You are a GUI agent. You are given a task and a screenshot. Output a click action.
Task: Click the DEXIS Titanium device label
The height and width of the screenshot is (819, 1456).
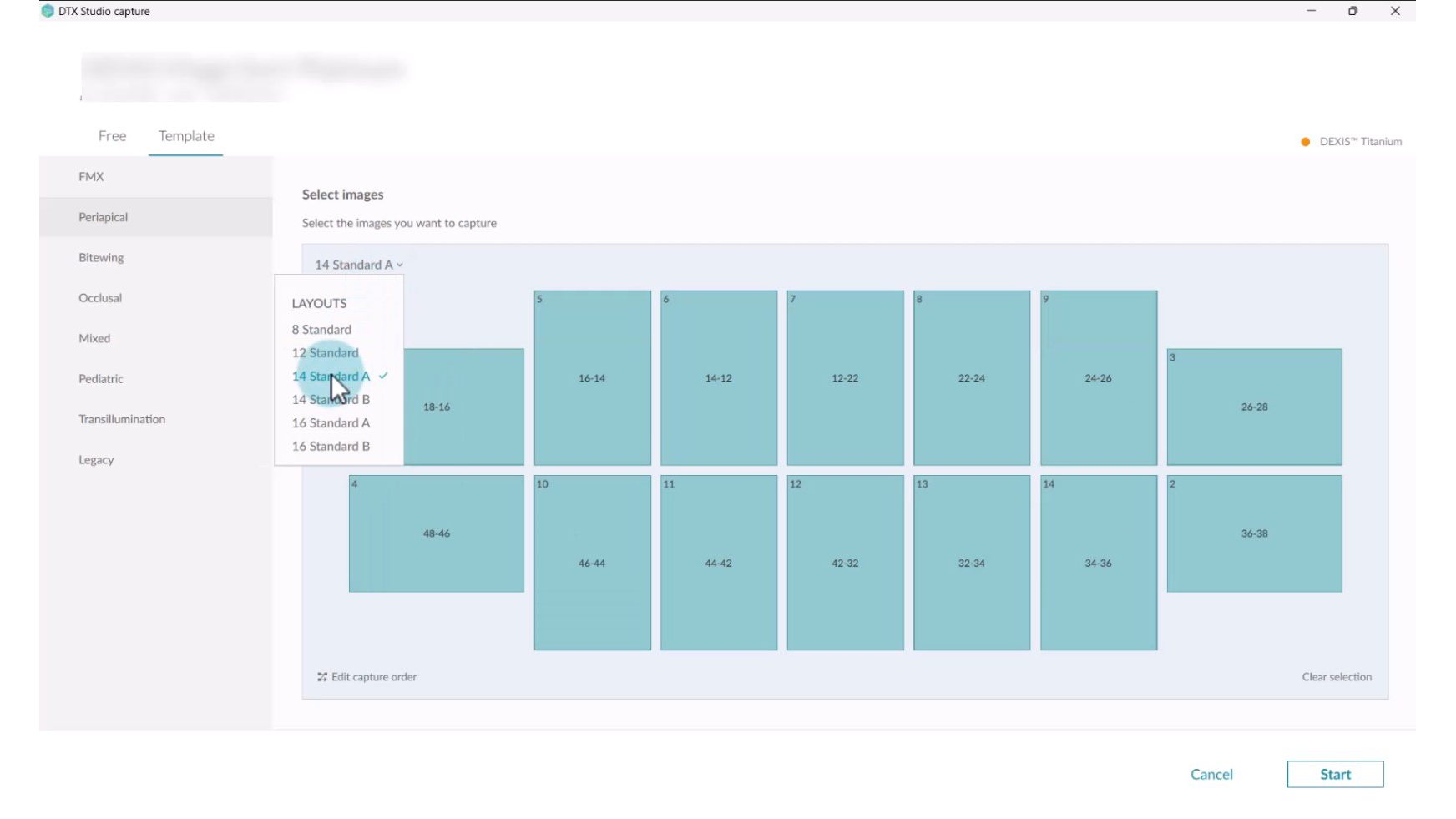[x=1361, y=142]
